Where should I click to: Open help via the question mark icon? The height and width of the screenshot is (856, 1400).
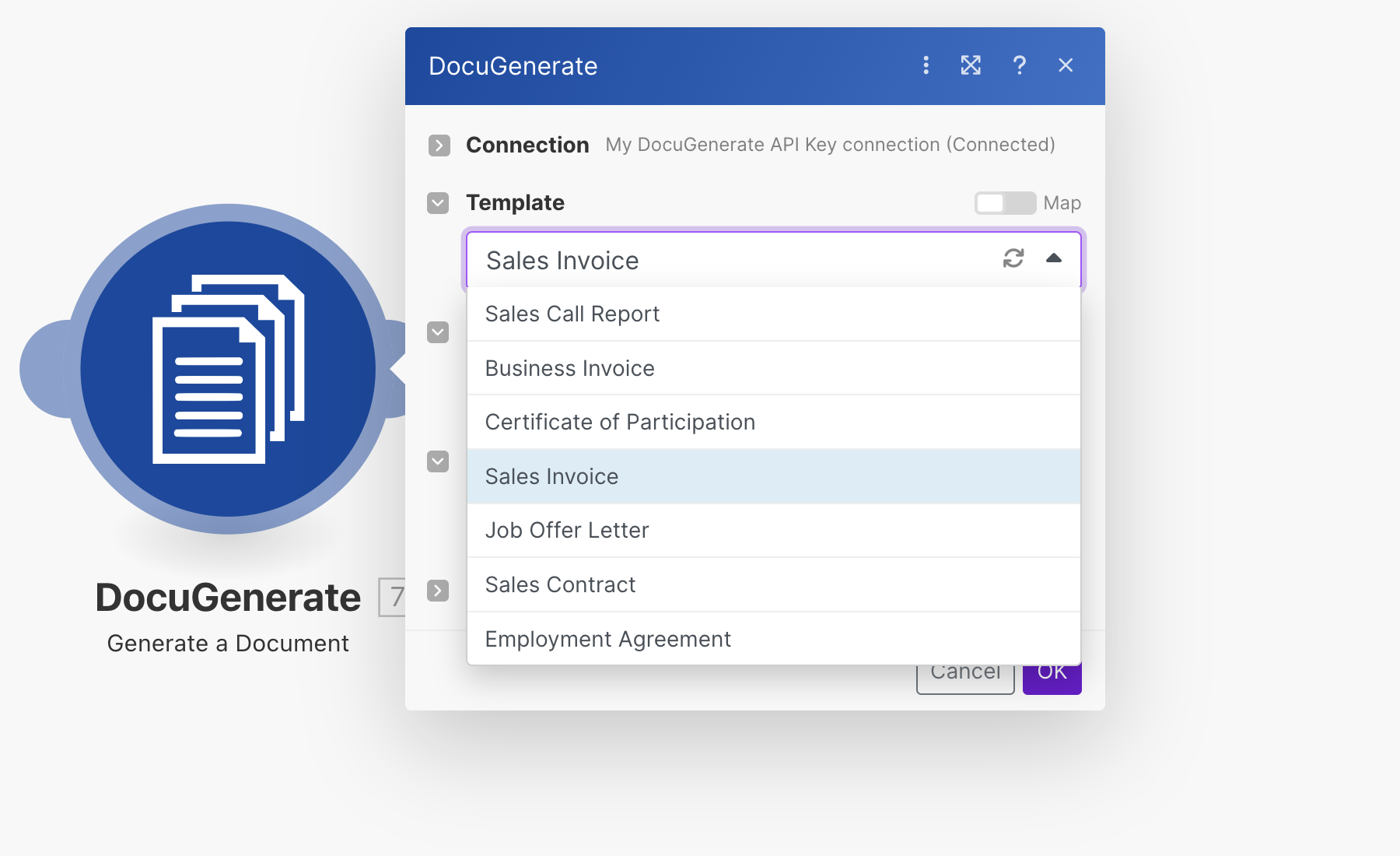tap(1019, 65)
